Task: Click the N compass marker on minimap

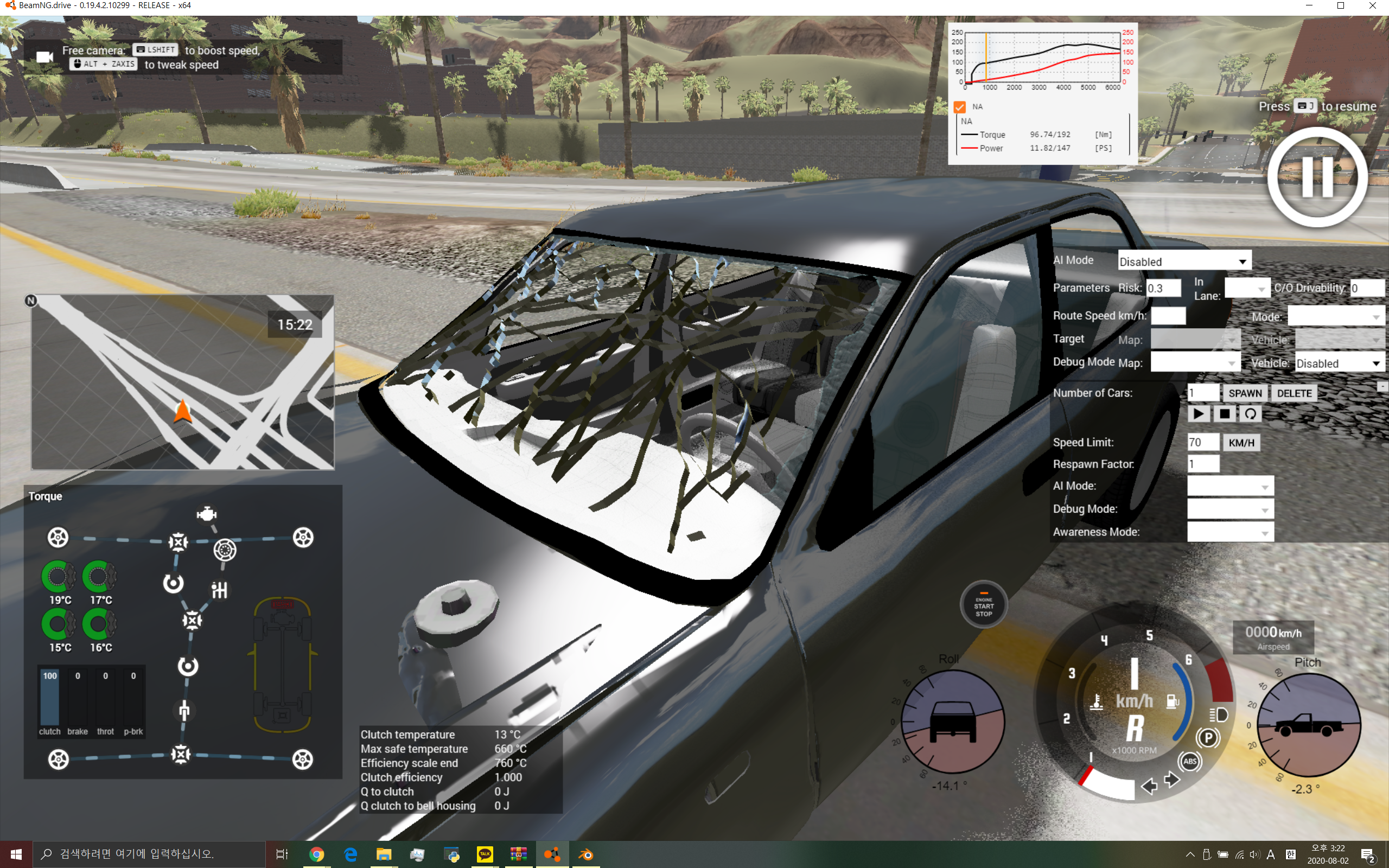Action: [x=31, y=300]
